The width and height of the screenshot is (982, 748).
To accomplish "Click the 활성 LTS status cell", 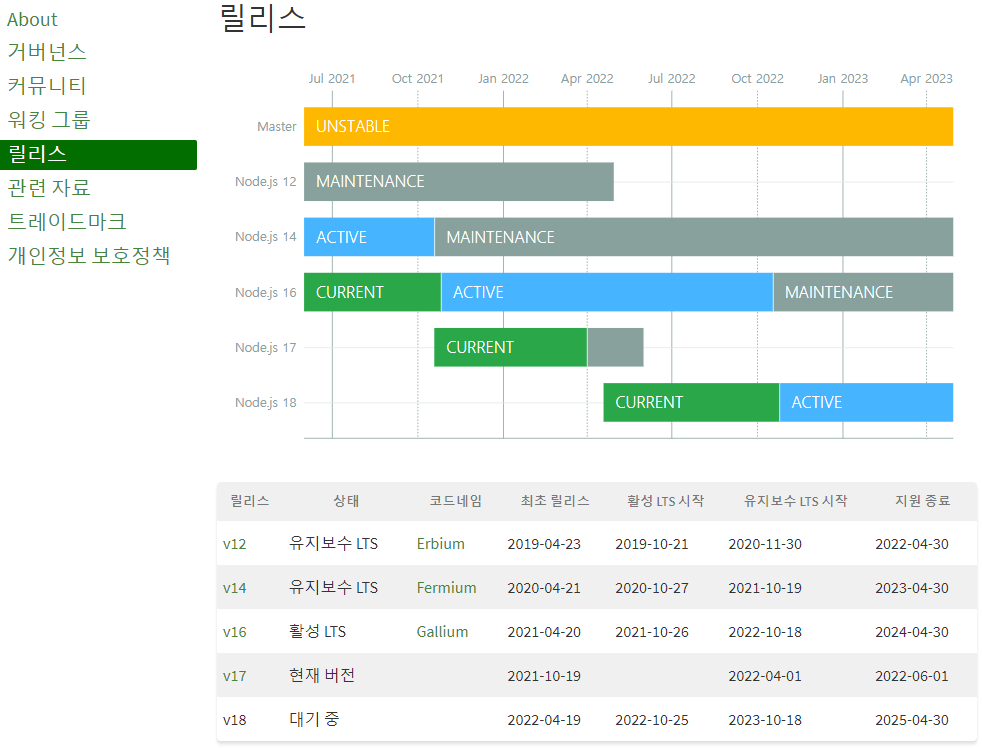I will (x=317, y=631).
